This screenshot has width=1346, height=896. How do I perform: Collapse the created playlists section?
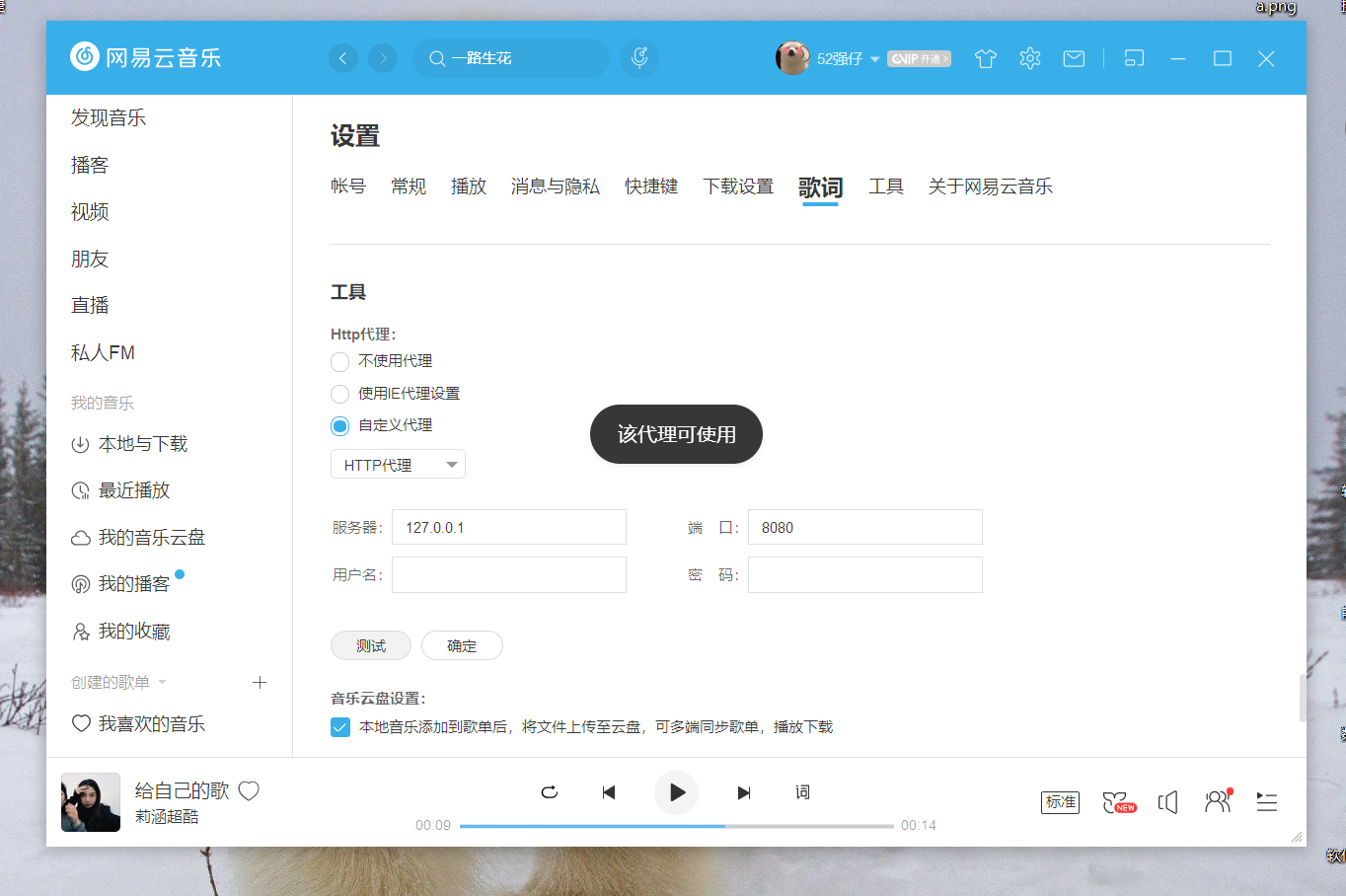coord(162,682)
